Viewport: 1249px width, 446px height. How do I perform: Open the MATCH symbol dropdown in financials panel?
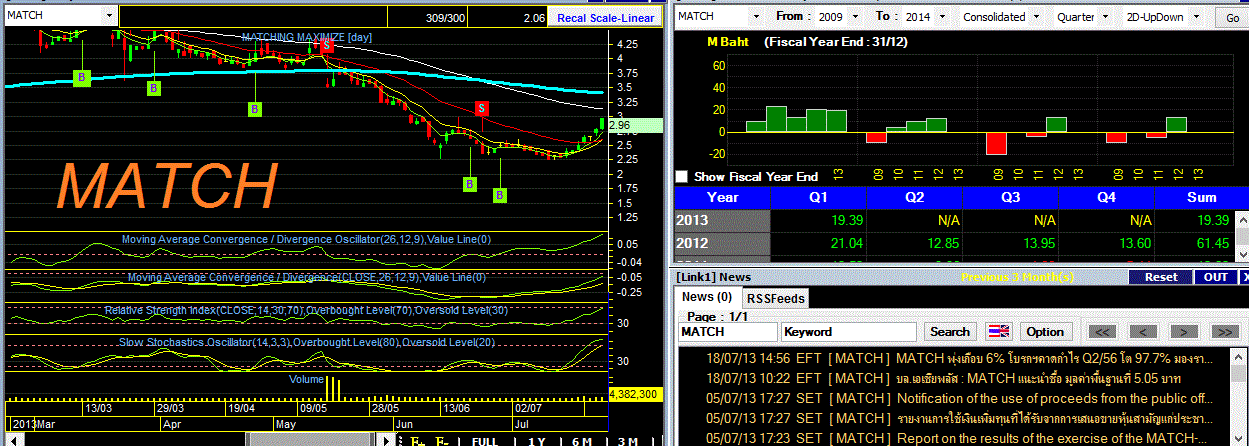[758, 17]
